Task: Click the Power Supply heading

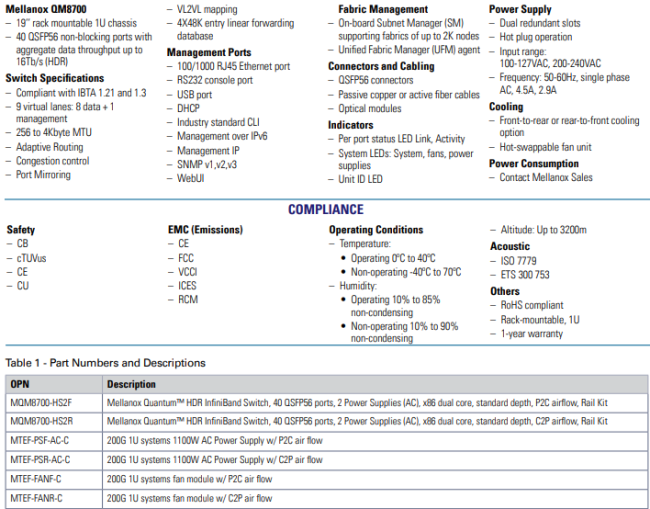Action: click(x=520, y=9)
